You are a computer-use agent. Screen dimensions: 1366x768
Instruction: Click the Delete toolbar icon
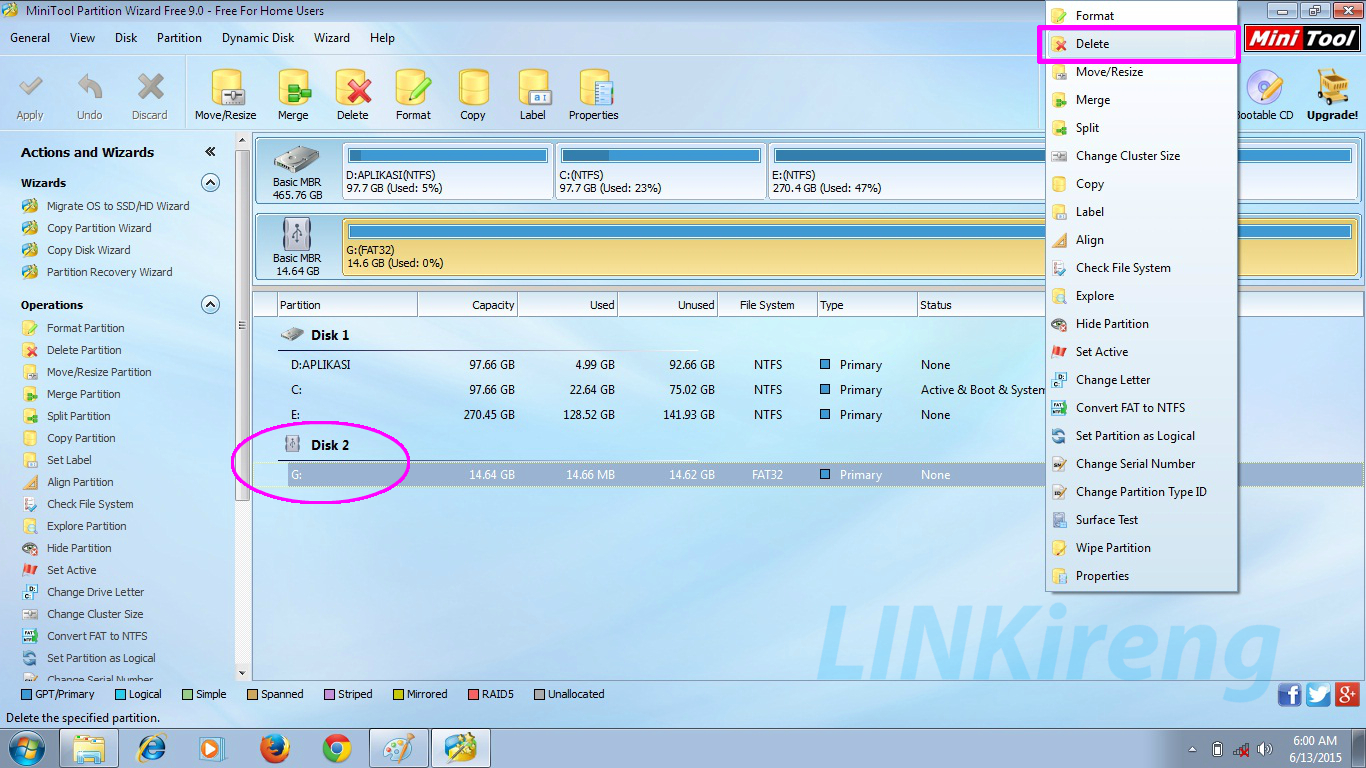click(x=353, y=88)
